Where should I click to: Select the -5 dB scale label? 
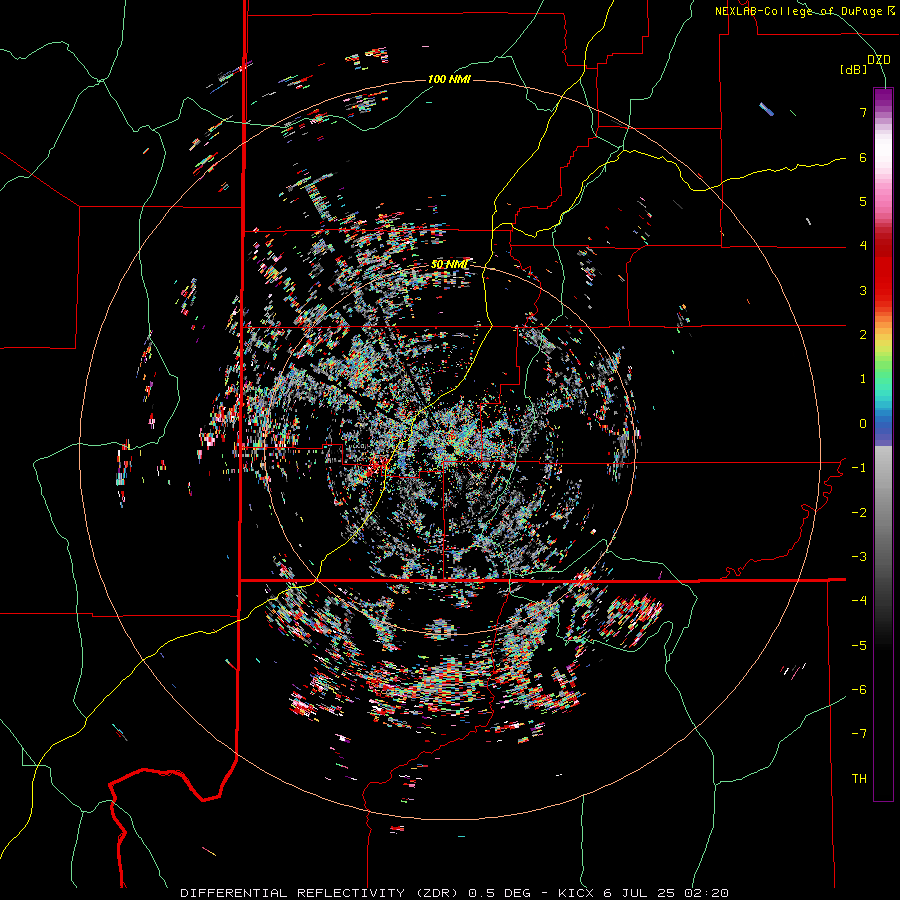click(859, 646)
